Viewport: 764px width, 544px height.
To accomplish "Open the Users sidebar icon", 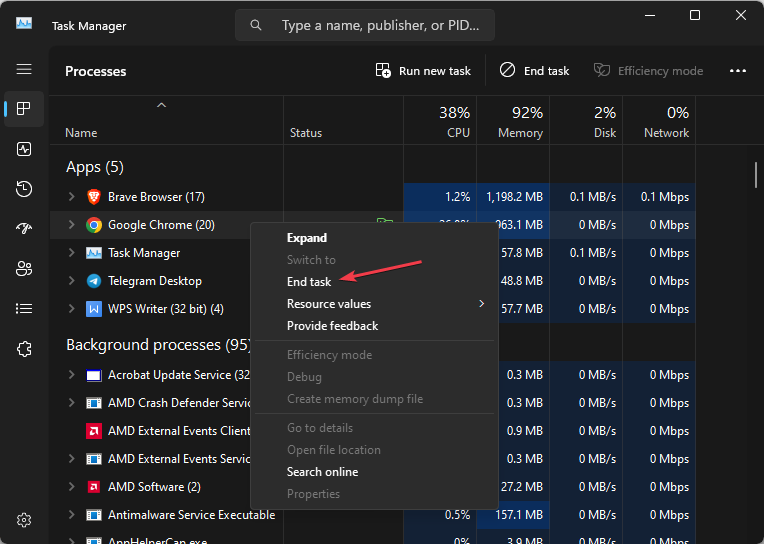I will tap(24, 268).
